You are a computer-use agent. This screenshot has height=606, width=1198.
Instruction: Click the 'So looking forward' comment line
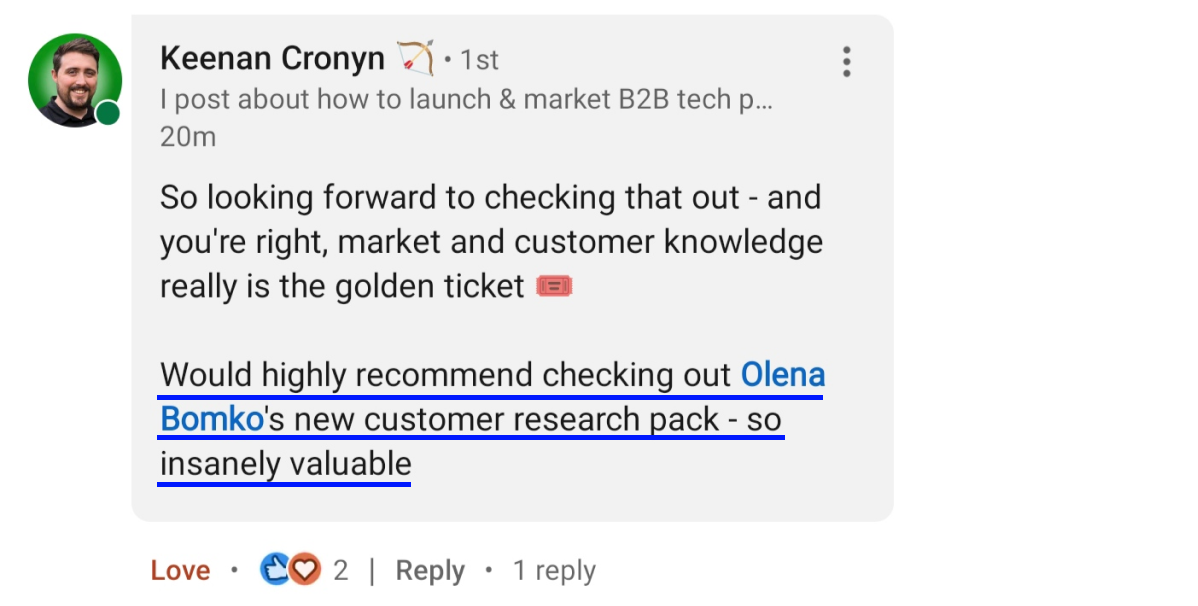(x=490, y=198)
